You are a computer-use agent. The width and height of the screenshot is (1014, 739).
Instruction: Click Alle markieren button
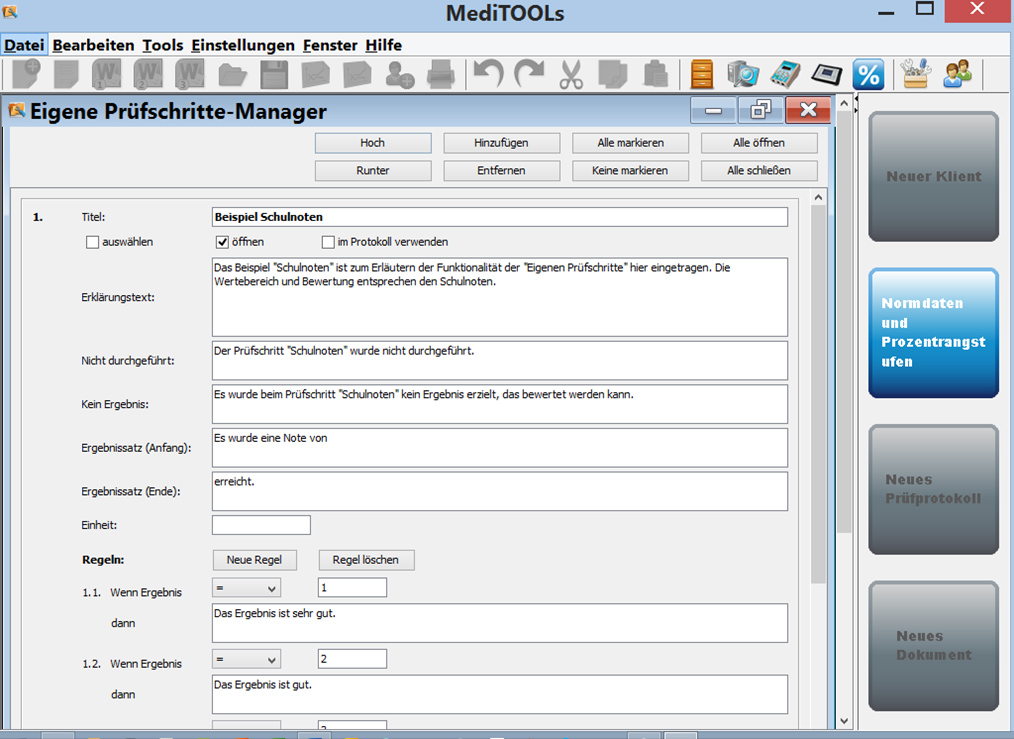(x=630, y=143)
